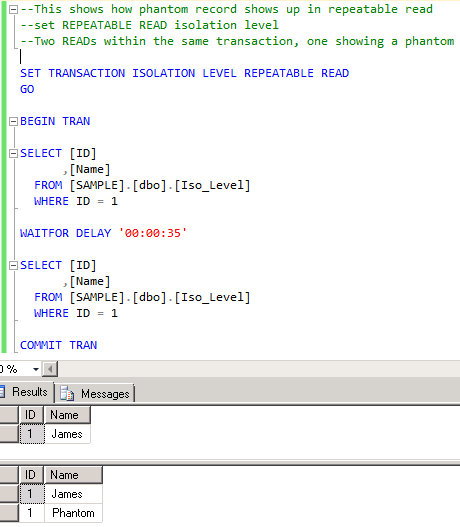Click the ID cell in the Phantom row

click(32, 513)
